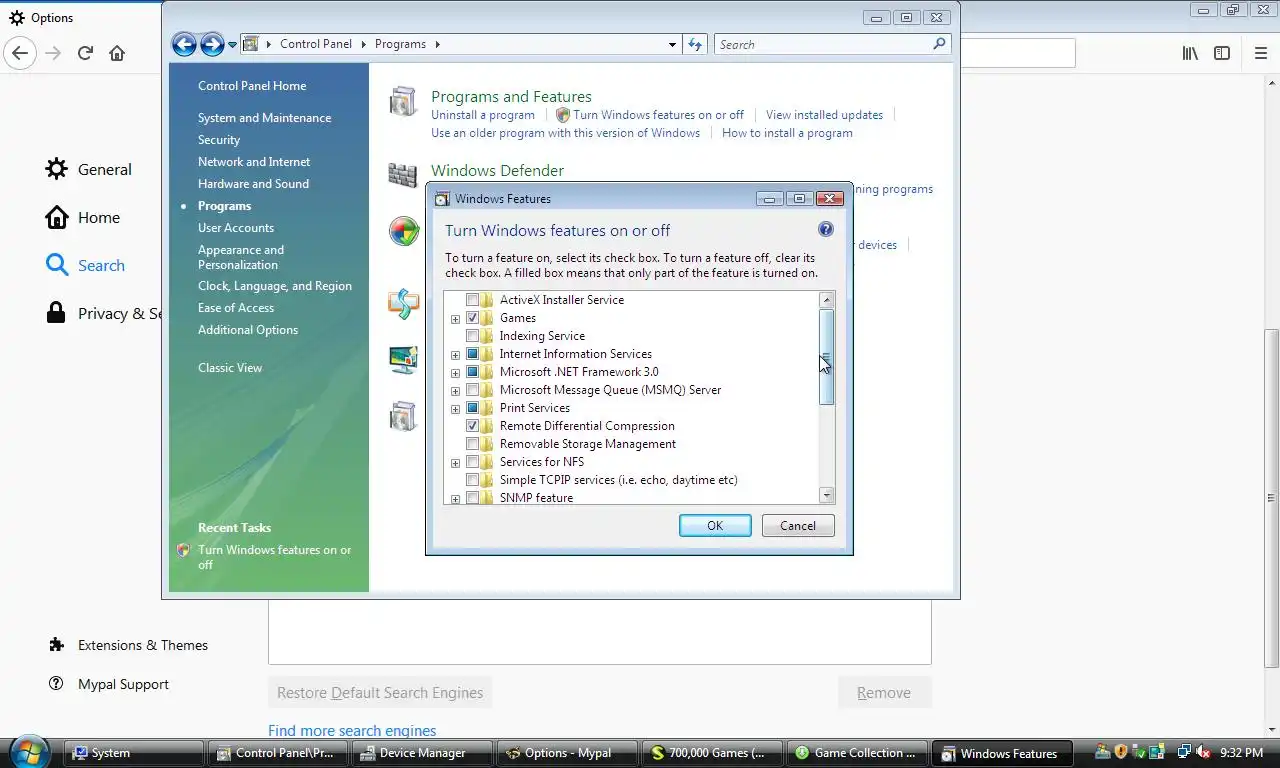1280x768 pixels.
Task: Focus the Control Panel search field
Action: pos(822,44)
